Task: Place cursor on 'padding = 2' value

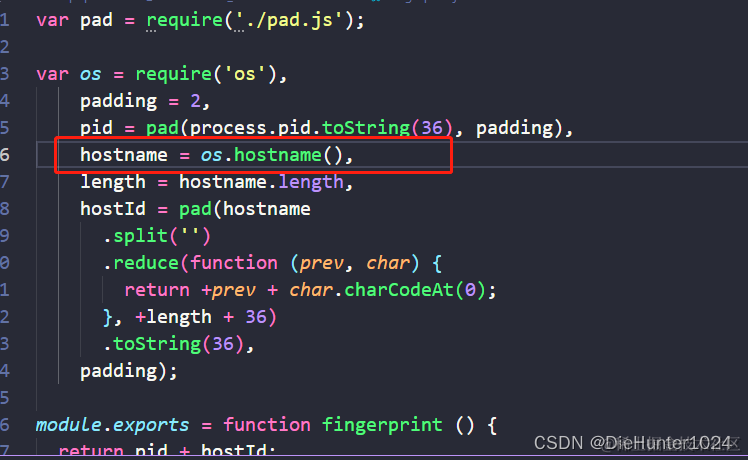Action: 195,101
